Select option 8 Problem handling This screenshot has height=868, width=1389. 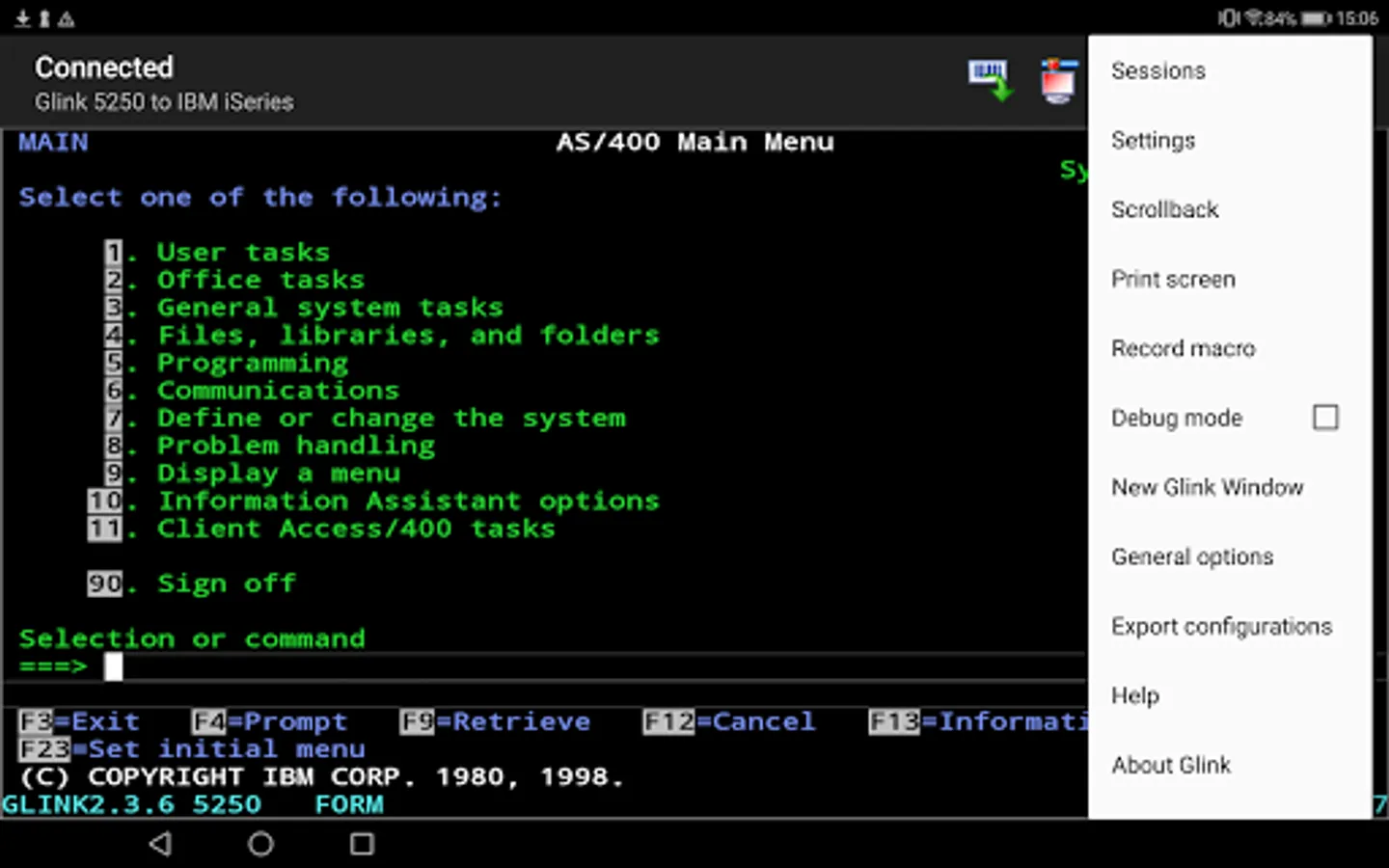point(269,446)
